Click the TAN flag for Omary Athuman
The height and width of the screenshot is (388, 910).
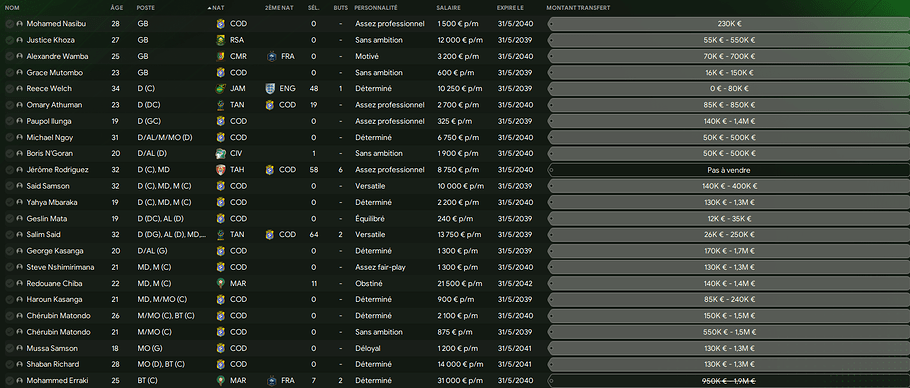point(220,105)
